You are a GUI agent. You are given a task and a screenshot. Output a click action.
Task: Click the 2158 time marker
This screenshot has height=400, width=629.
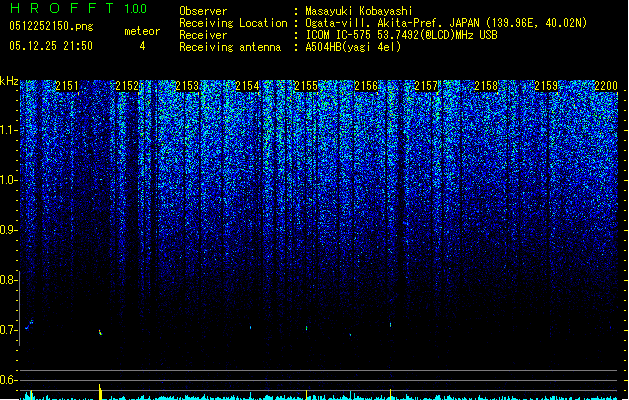(x=486, y=86)
